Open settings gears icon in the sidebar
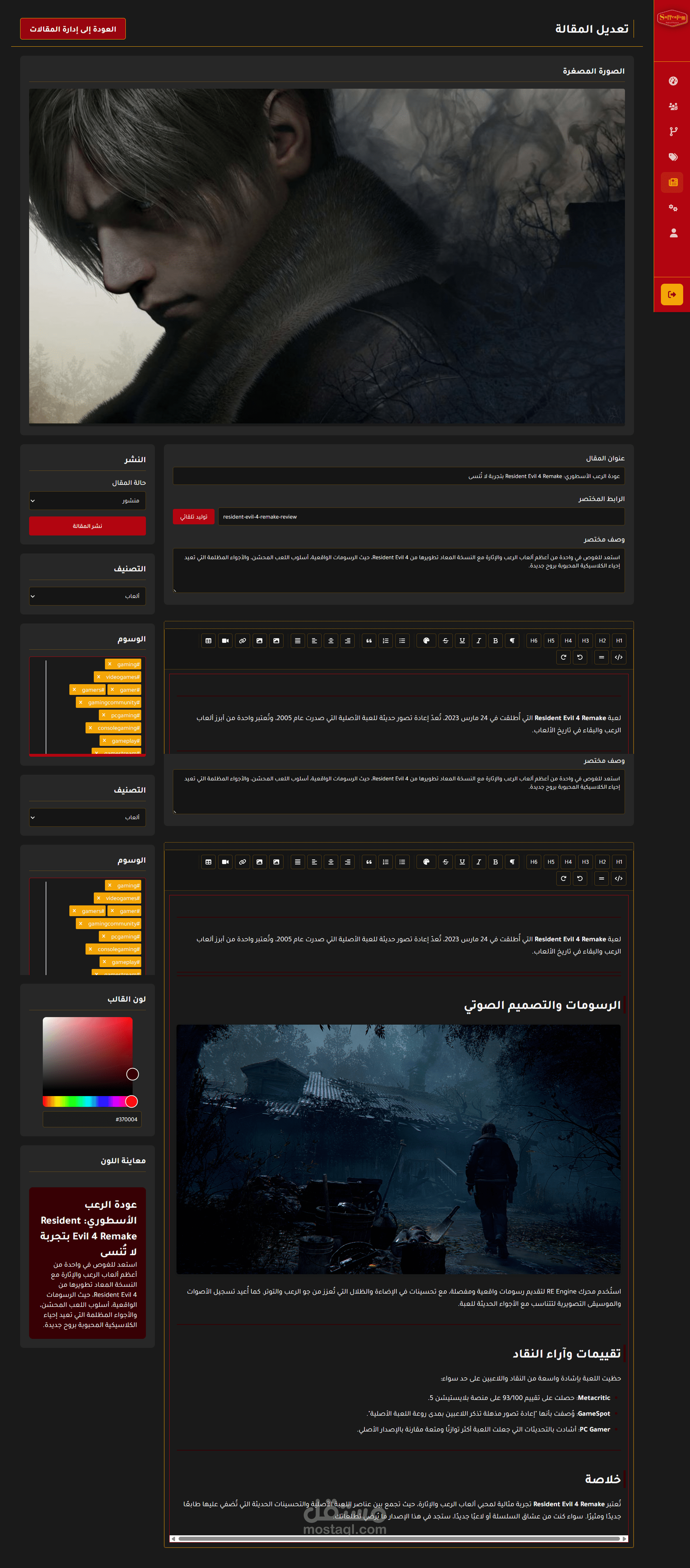Screen dimensions: 690x1568 pos(672,208)
